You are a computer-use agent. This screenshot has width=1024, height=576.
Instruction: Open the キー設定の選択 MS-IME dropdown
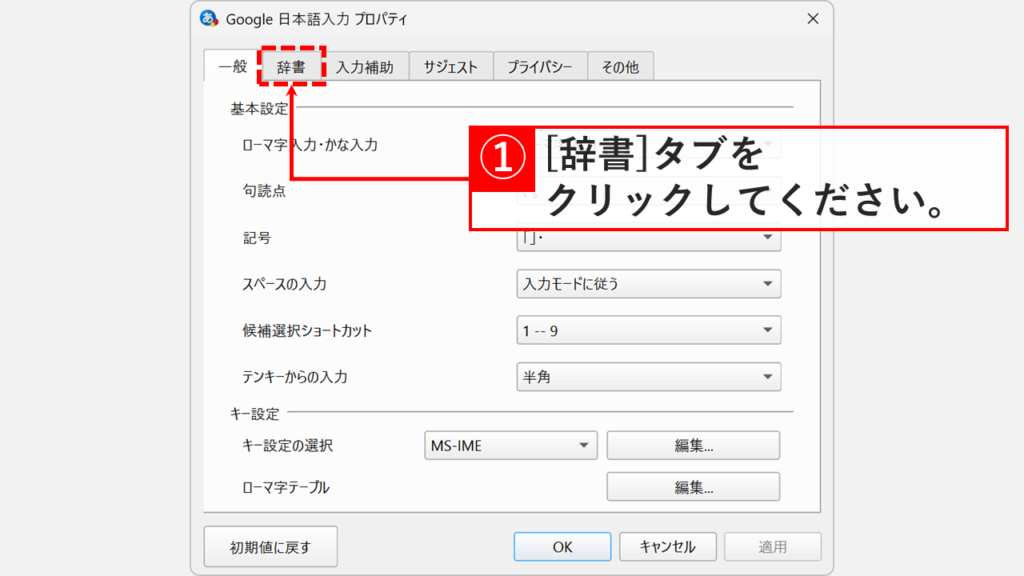(511, 445)
